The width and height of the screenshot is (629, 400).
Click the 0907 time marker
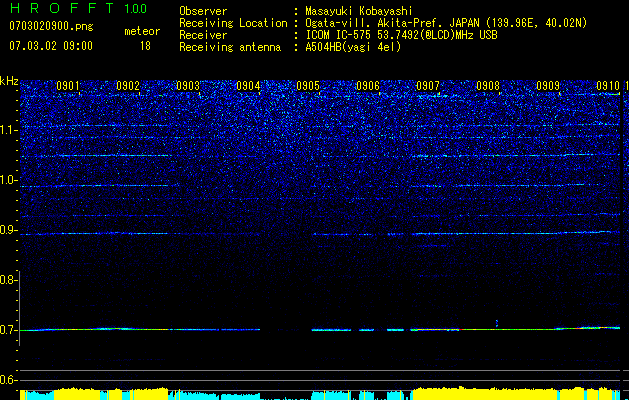pyautogui.click(x=428, y=86)
